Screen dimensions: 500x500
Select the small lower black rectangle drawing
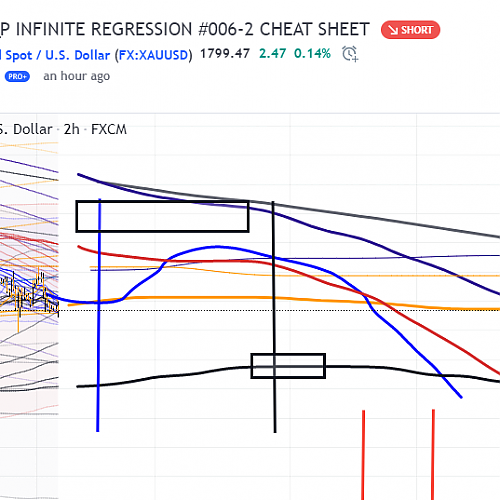[288, 366]
